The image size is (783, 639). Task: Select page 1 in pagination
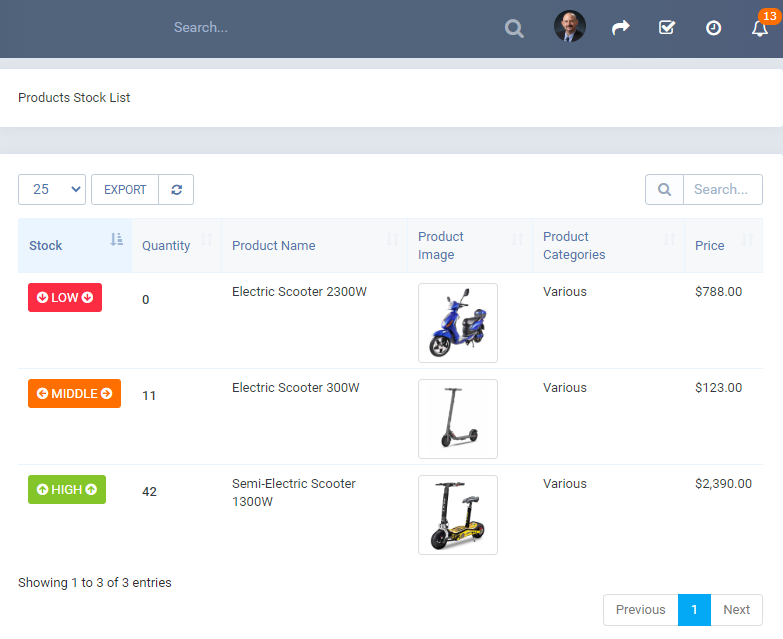tap(694, 610)
